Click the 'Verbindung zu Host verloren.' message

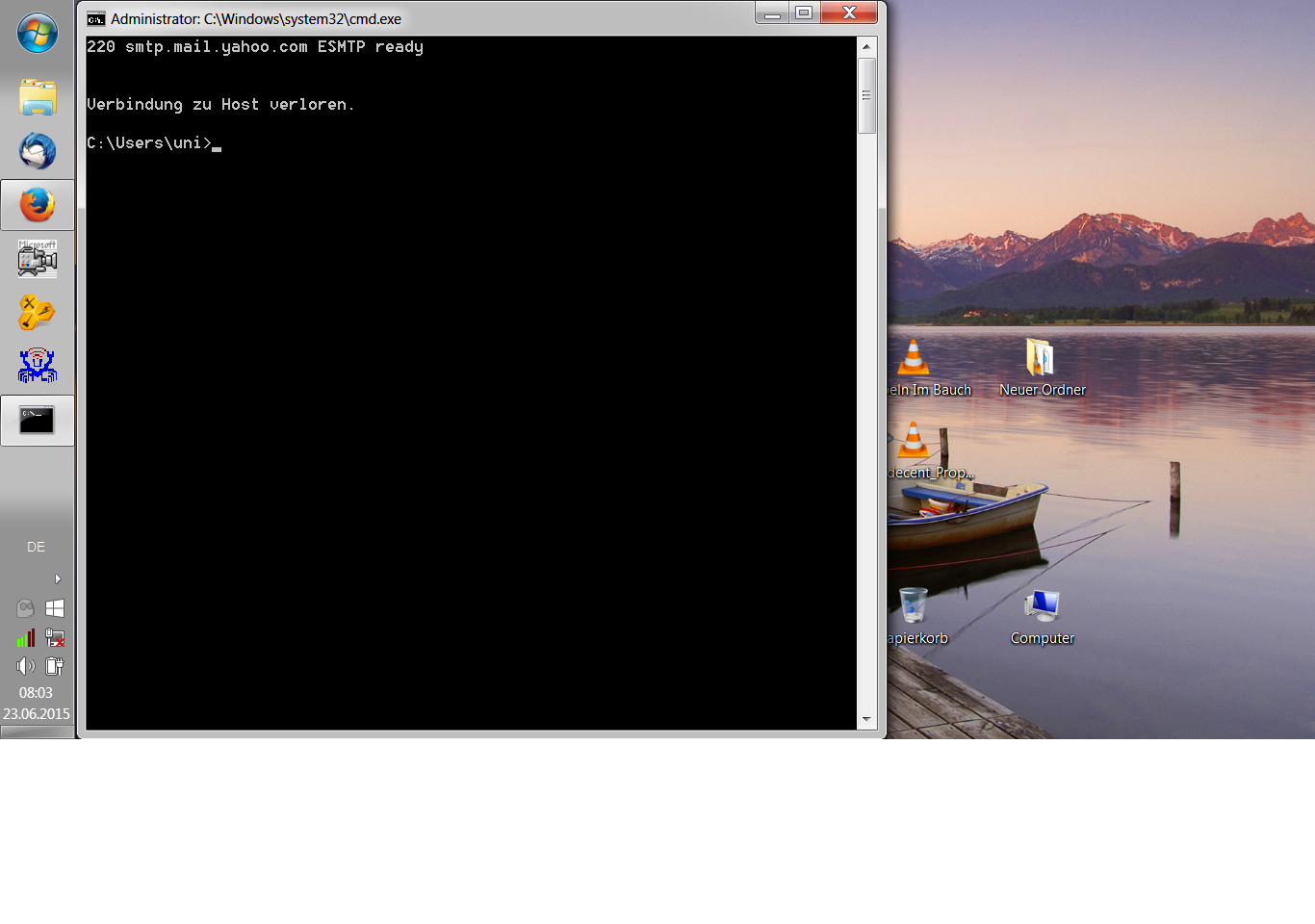(220, 105)
